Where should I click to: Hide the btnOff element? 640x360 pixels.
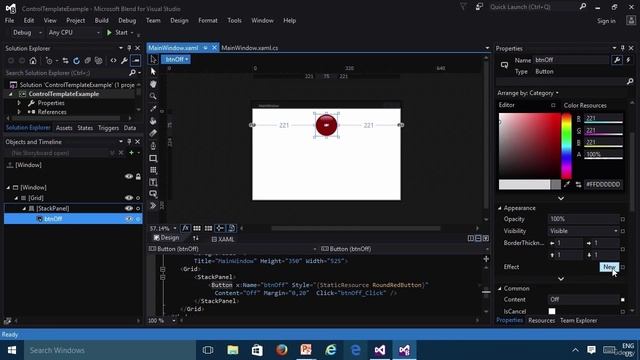click(129, 219)
